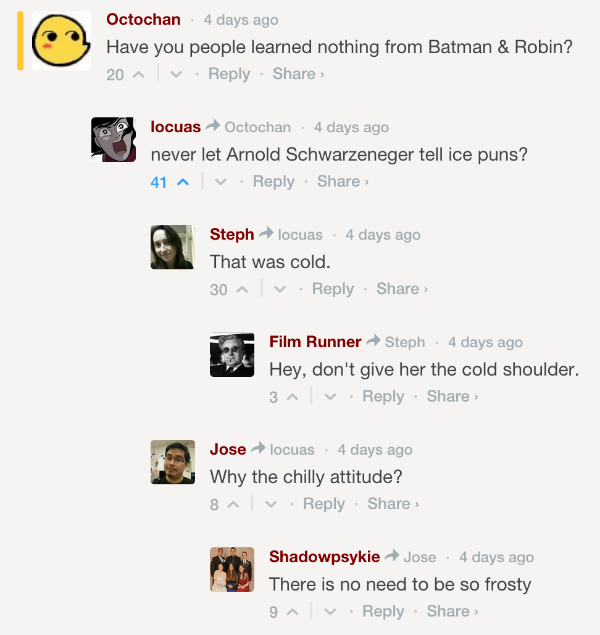Jump to parent via Octochan link beside locuas
This screenshot has width=600, height=635.
[257, 127]
